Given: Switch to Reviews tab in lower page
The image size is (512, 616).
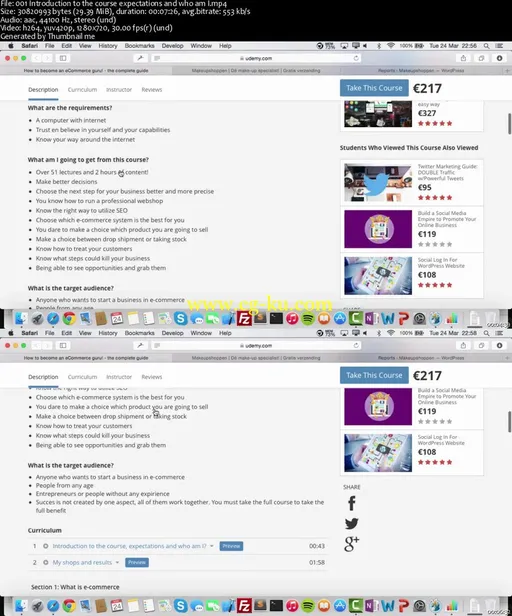Looking at the screenshot, I should 152,377.
